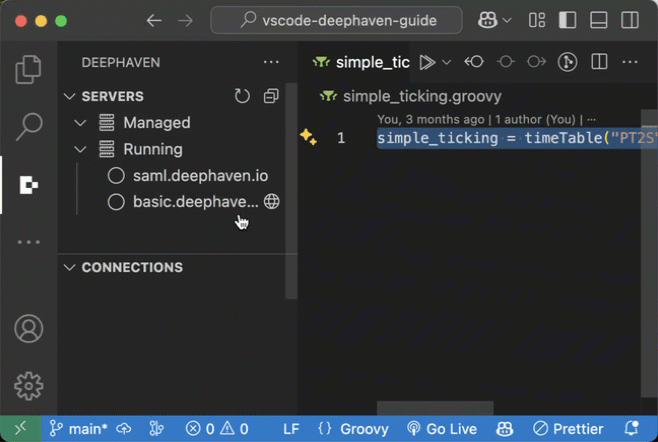Collapse all items in Servers panel
Screen dimensions: 658x442
(x=271, y=96)
